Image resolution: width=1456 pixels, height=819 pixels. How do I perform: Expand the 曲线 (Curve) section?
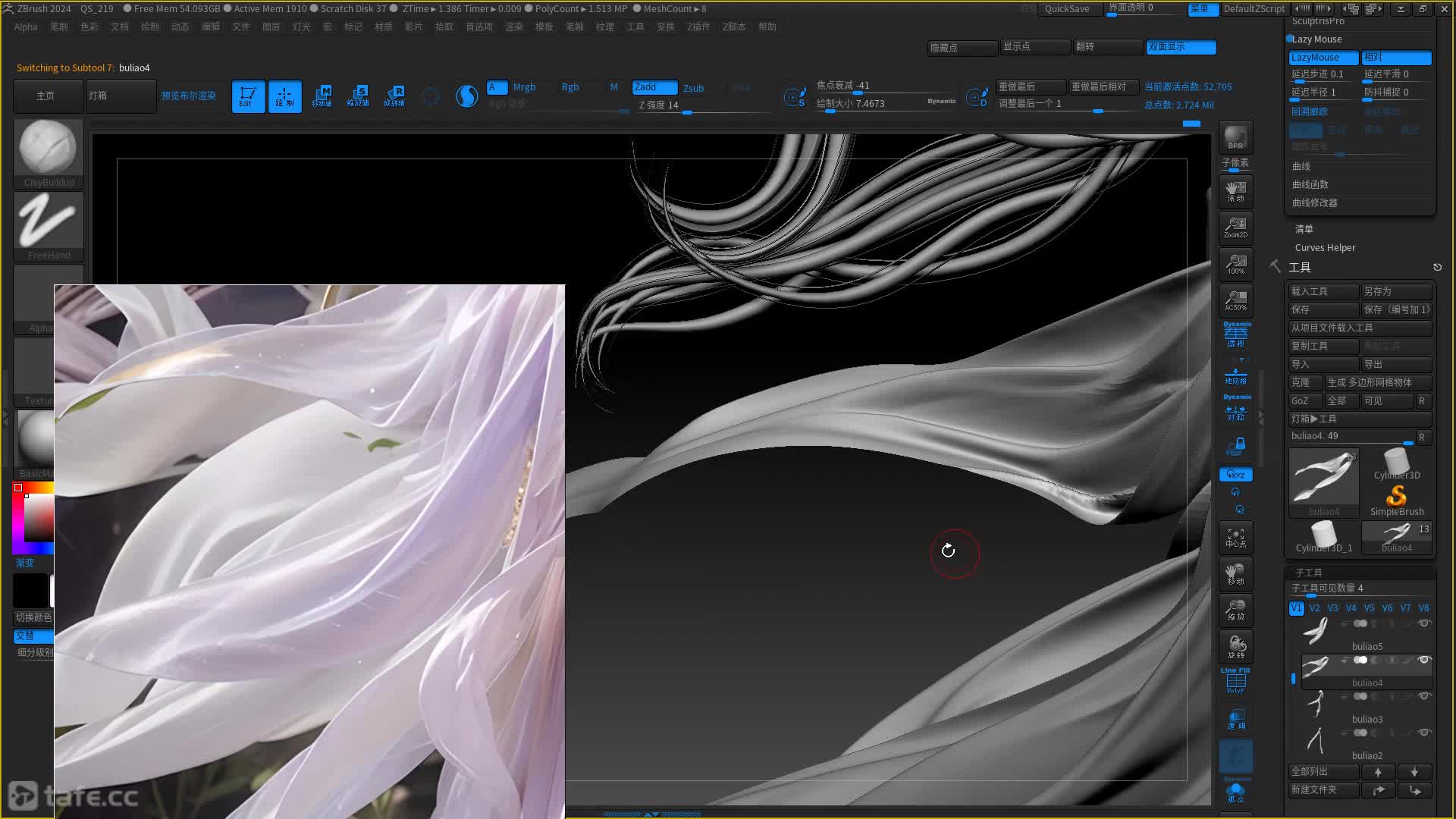coord(1301,166)
